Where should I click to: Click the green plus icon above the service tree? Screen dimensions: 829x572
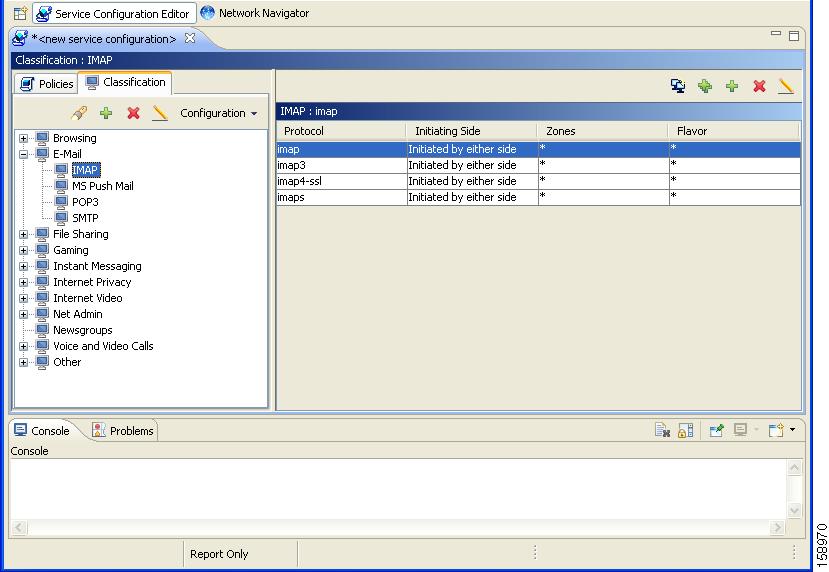pos(106,113)
